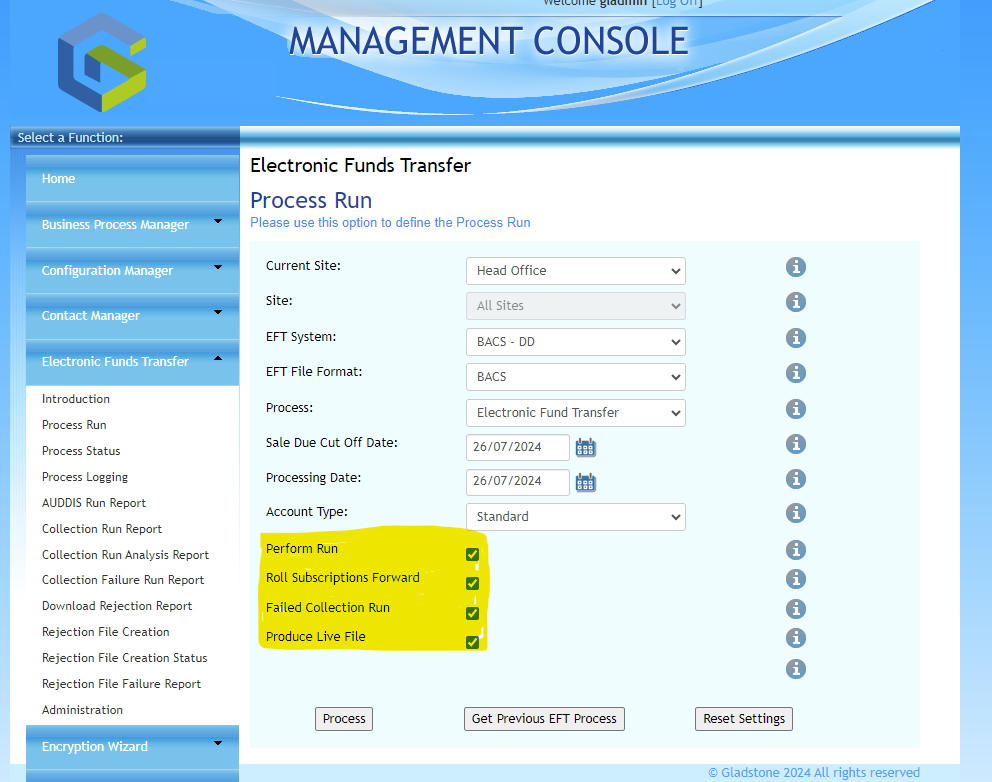The width and height of the screenshot is (992, 782).
Task: Expand Business Process Manager menu
Action: coord(132,225)
